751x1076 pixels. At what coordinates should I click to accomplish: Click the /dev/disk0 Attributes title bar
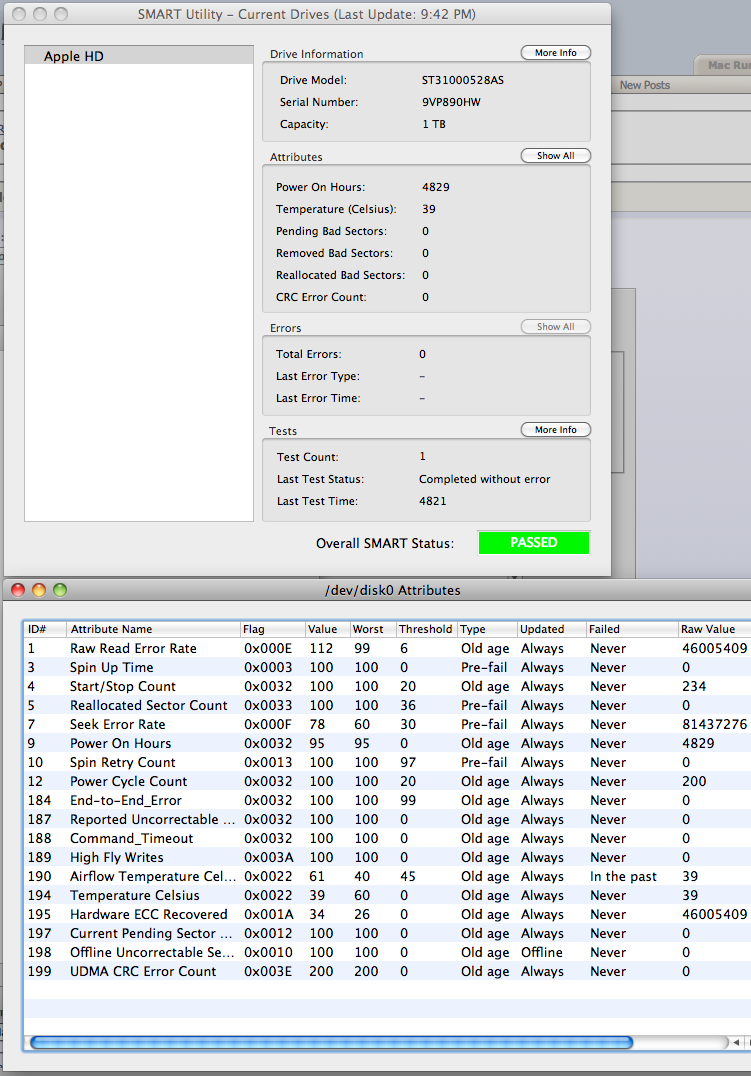click(393, 590)
